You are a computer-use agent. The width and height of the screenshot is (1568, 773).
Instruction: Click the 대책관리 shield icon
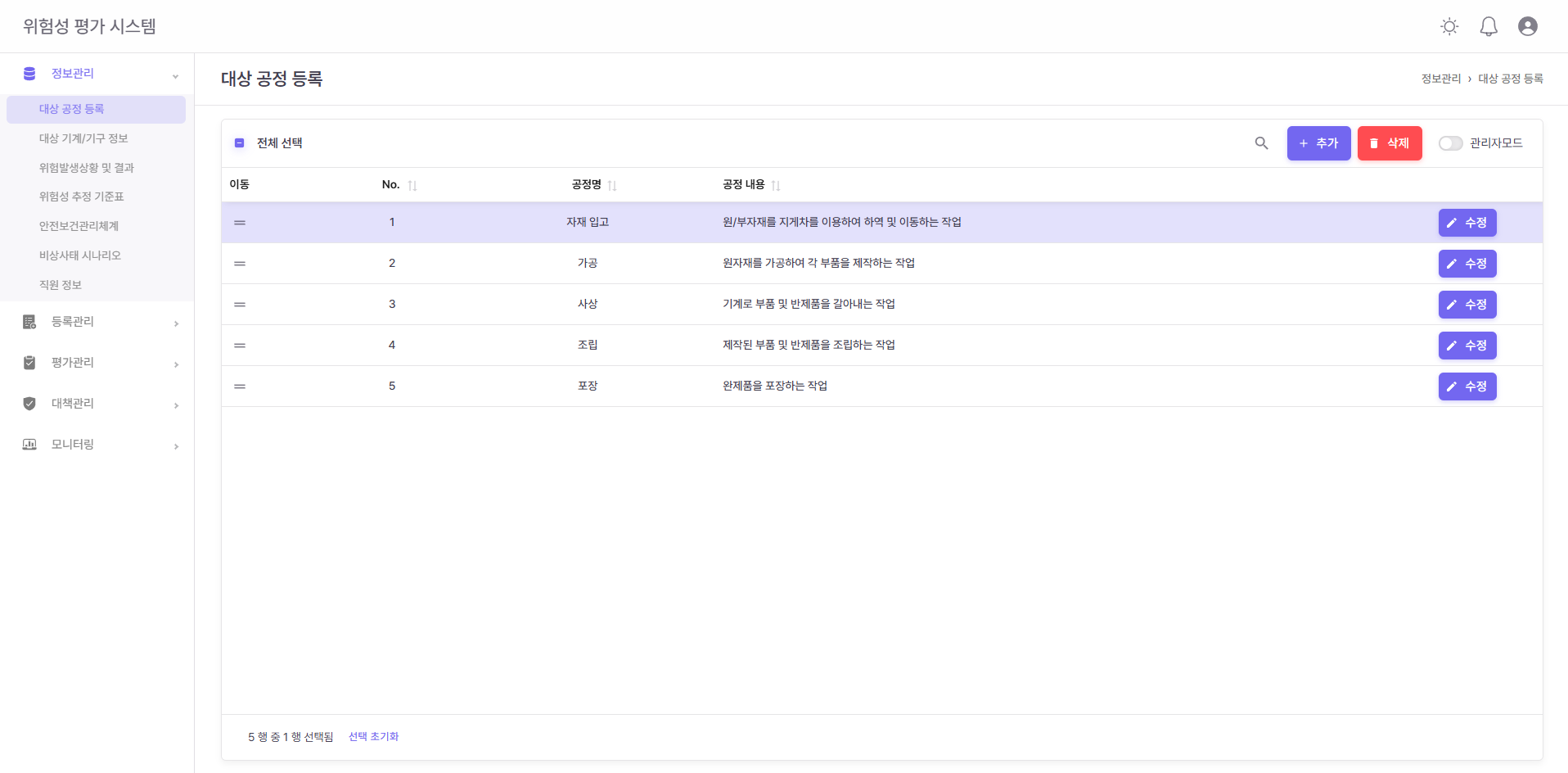[29, 404]
